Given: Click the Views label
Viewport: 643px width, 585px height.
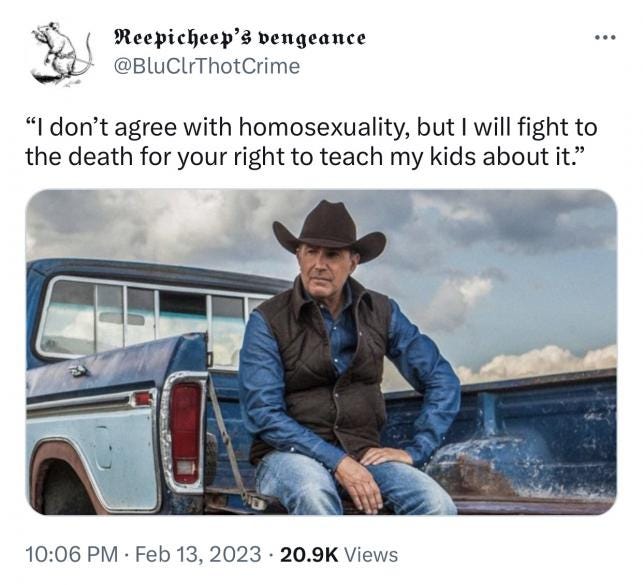Looking at the screenshot, I should point(371,555).
